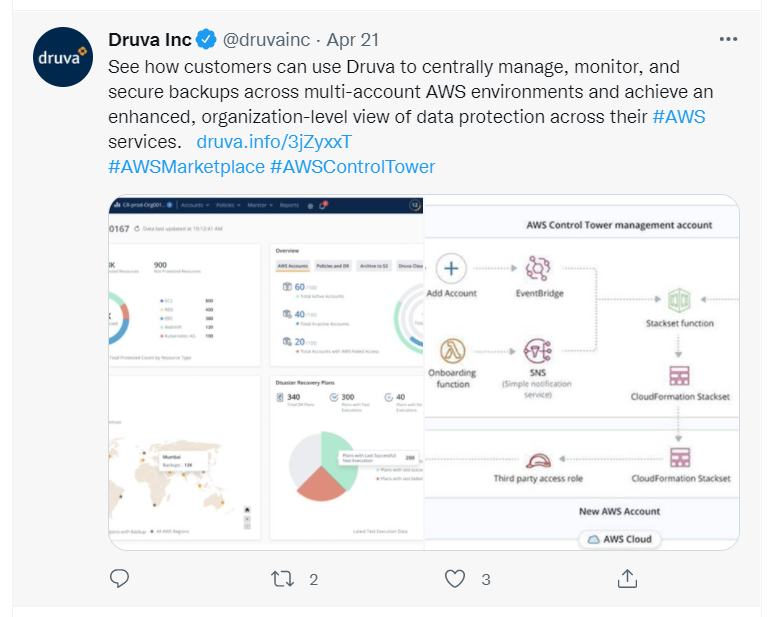
Task: Open the druva.info/3jZyxxT link
Action: coord(274,141)
